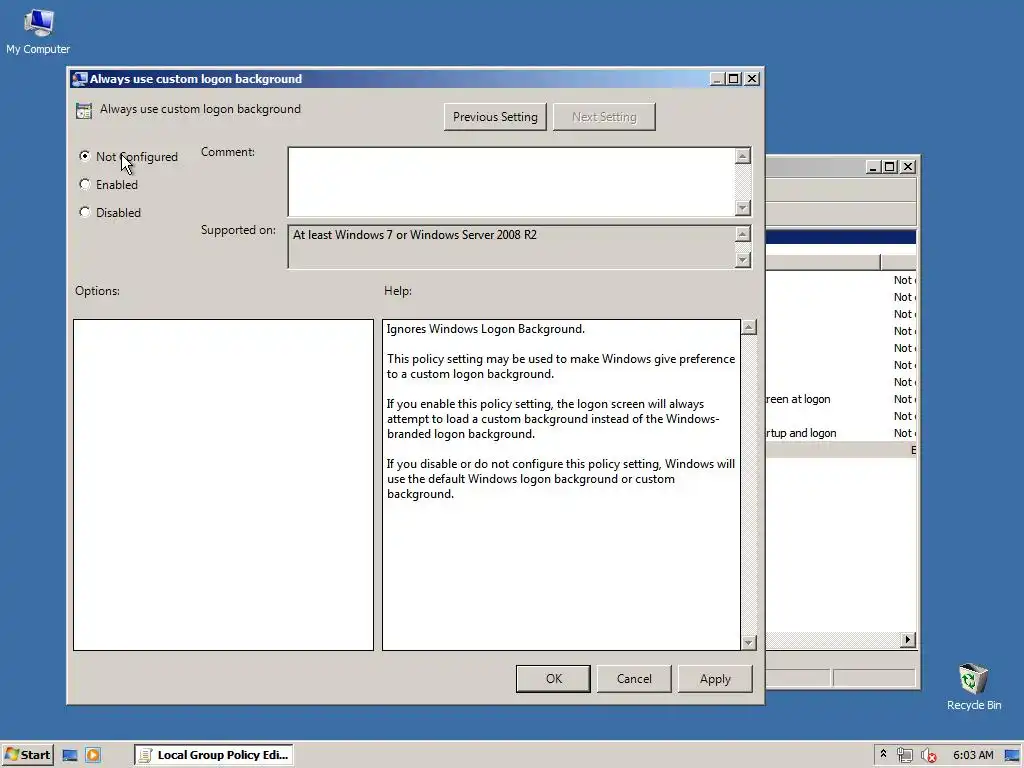Minimize the policy setting dialog

[x=716, y=79]
